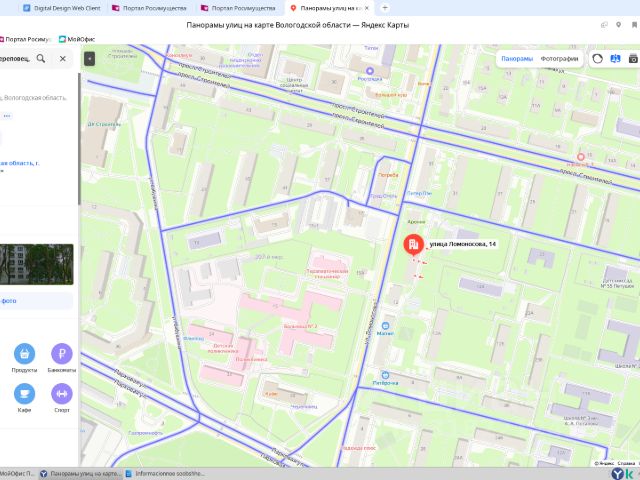The image size is (640, 480).
Task: Click the red circle marker on проспект Строителей
Action: click(580, 157)
